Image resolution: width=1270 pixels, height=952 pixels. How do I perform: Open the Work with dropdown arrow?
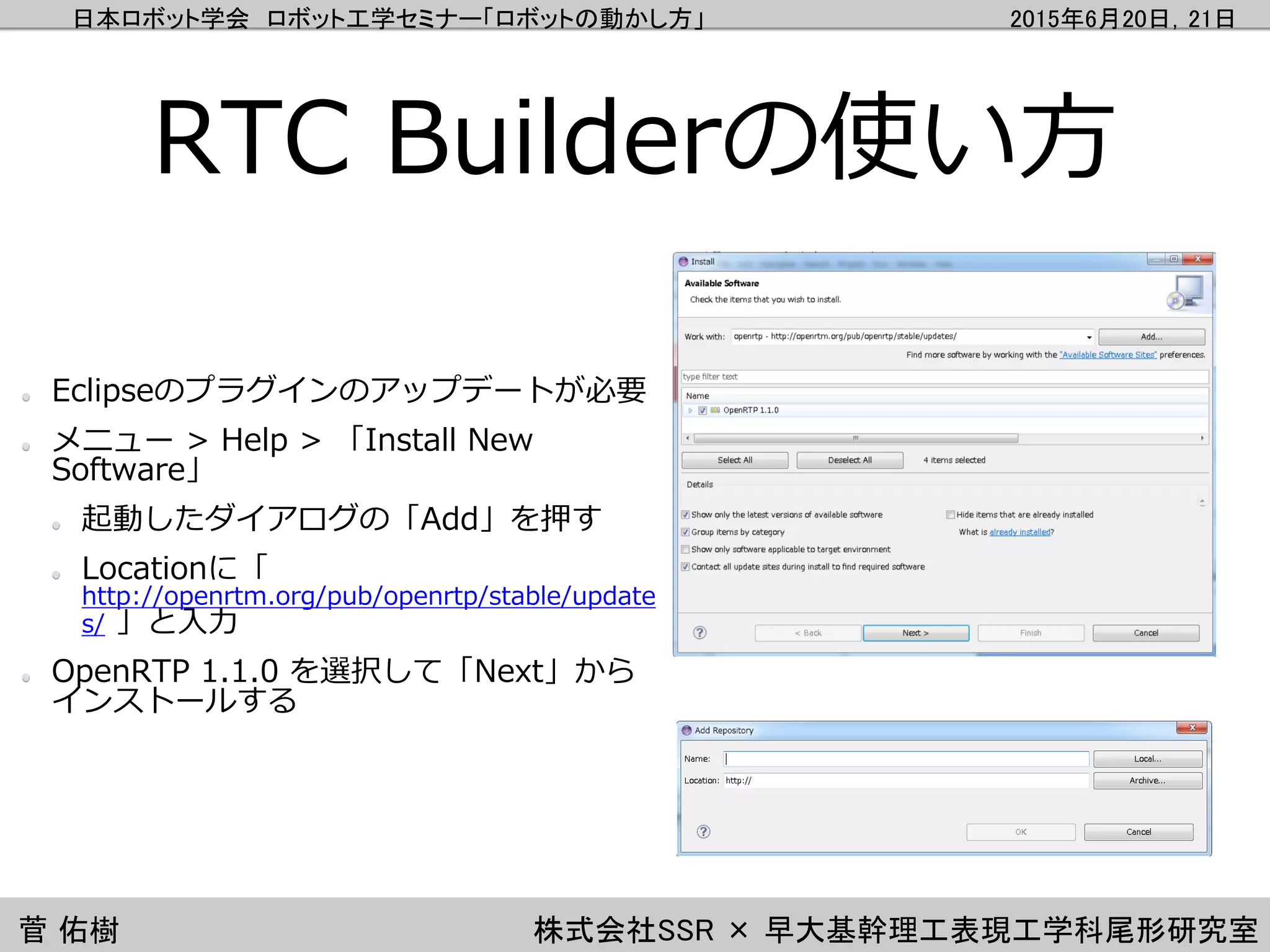pyautogui.click(x=1089, y=337)
